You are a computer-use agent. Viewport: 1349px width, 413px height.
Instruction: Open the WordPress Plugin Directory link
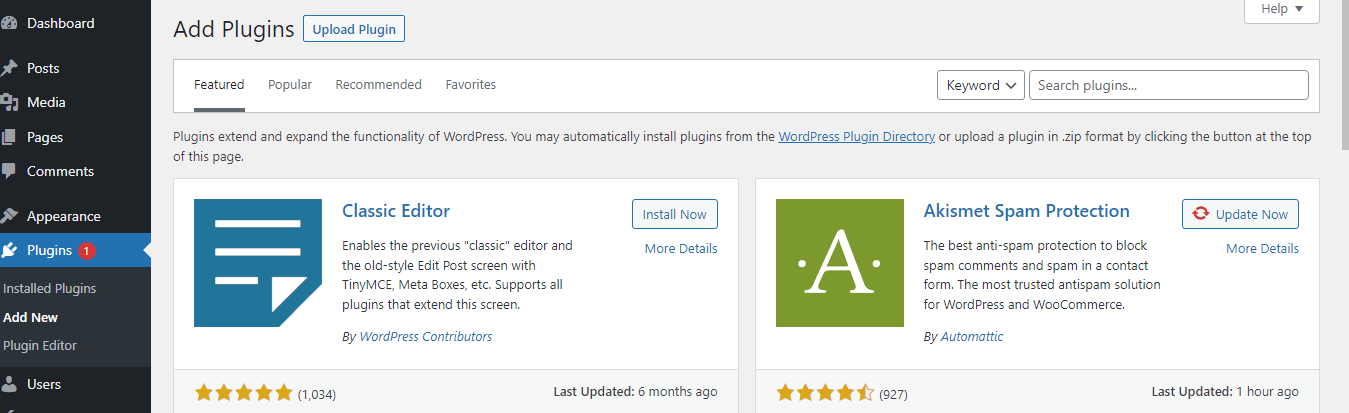coord(857,136)
